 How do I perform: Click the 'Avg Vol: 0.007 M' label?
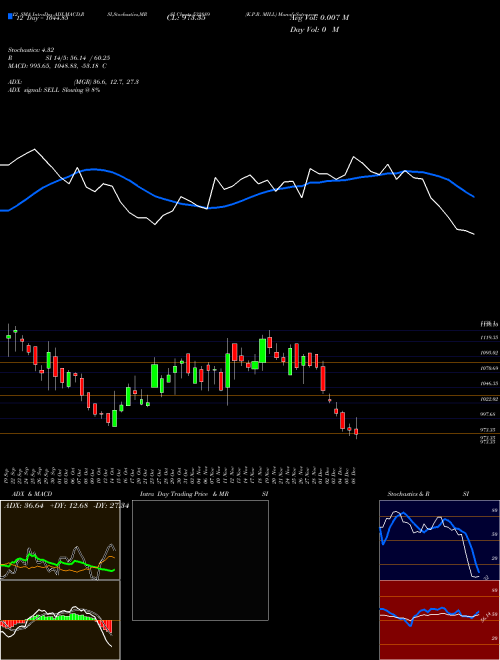[x=319, y=18]
